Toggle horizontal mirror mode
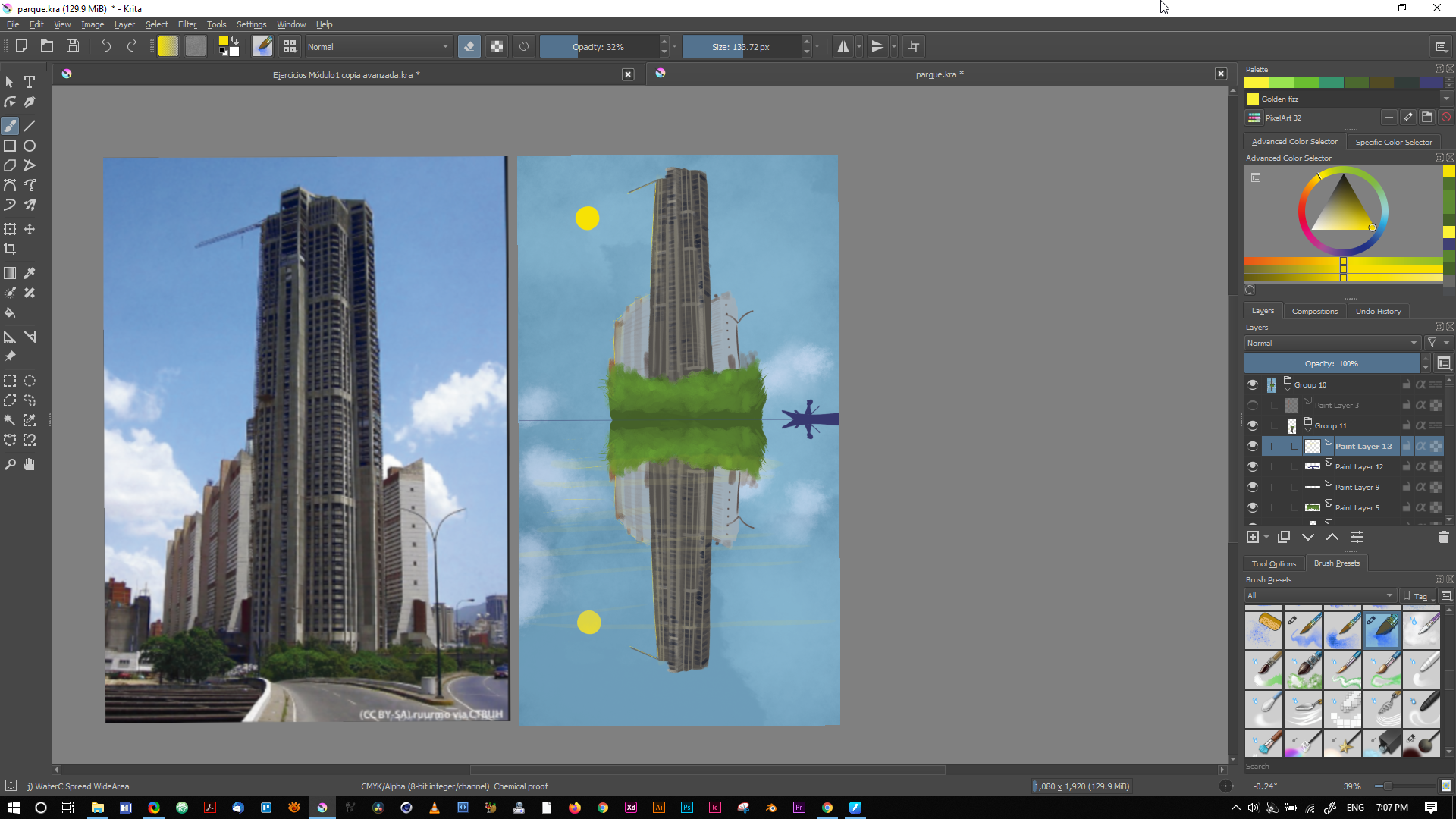Image resolution: width=1456 pixels, height=819 pixels. point(843,46)
